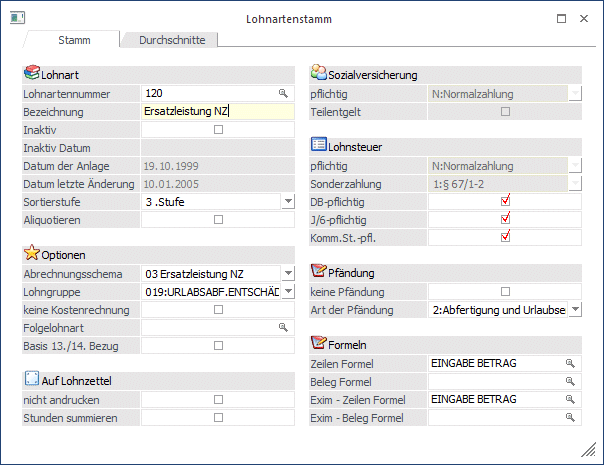Click the Bezeichnung text field
The width and height of the screenshot is (604, 465).
tap(217, 111)
